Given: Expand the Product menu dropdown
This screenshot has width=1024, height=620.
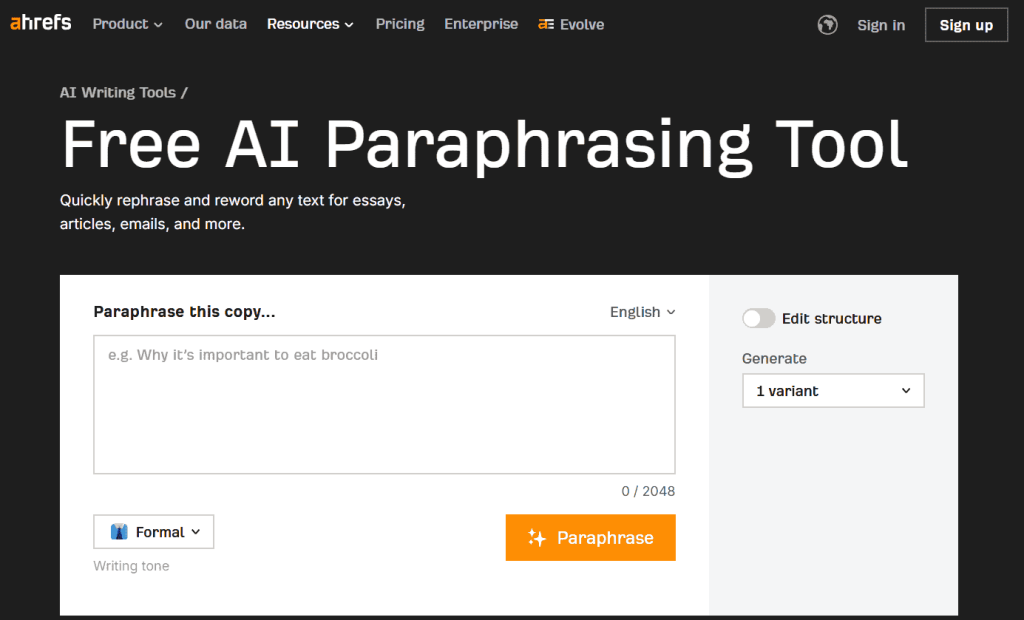Looking at the screenshot, I should [127, 24].
